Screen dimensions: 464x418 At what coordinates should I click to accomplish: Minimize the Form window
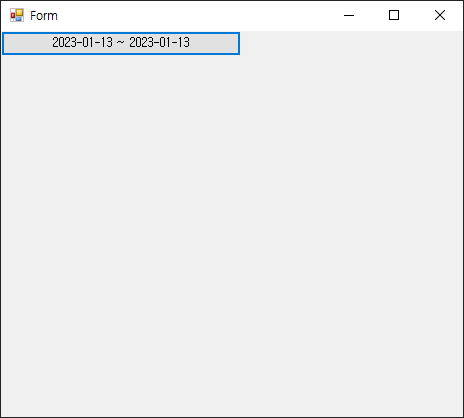pos(349,15)
